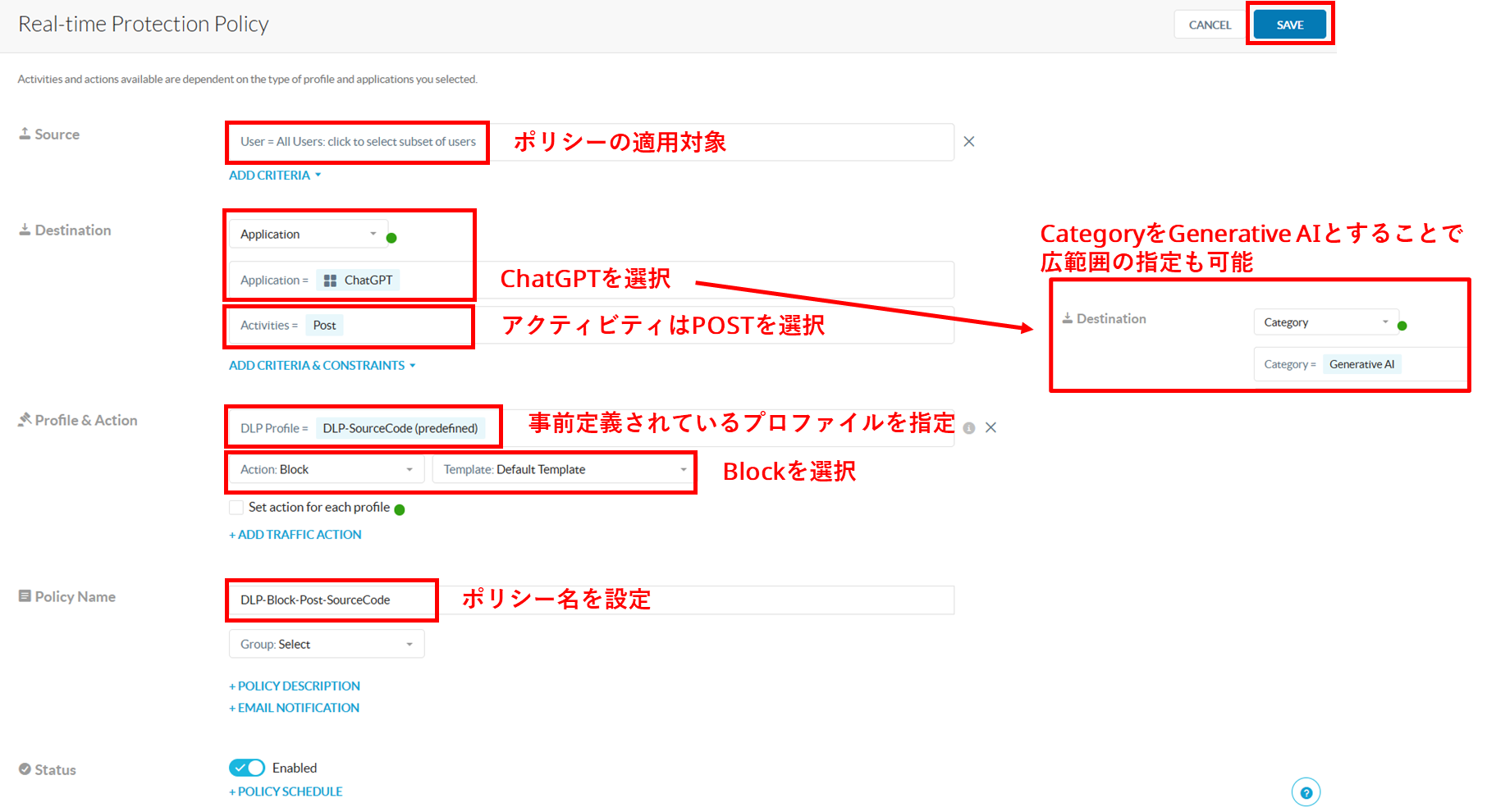Check the Set action for each profile checkbox
Image resolution: width=1487 pixels, height=812 pixels.
coord(236,507)
